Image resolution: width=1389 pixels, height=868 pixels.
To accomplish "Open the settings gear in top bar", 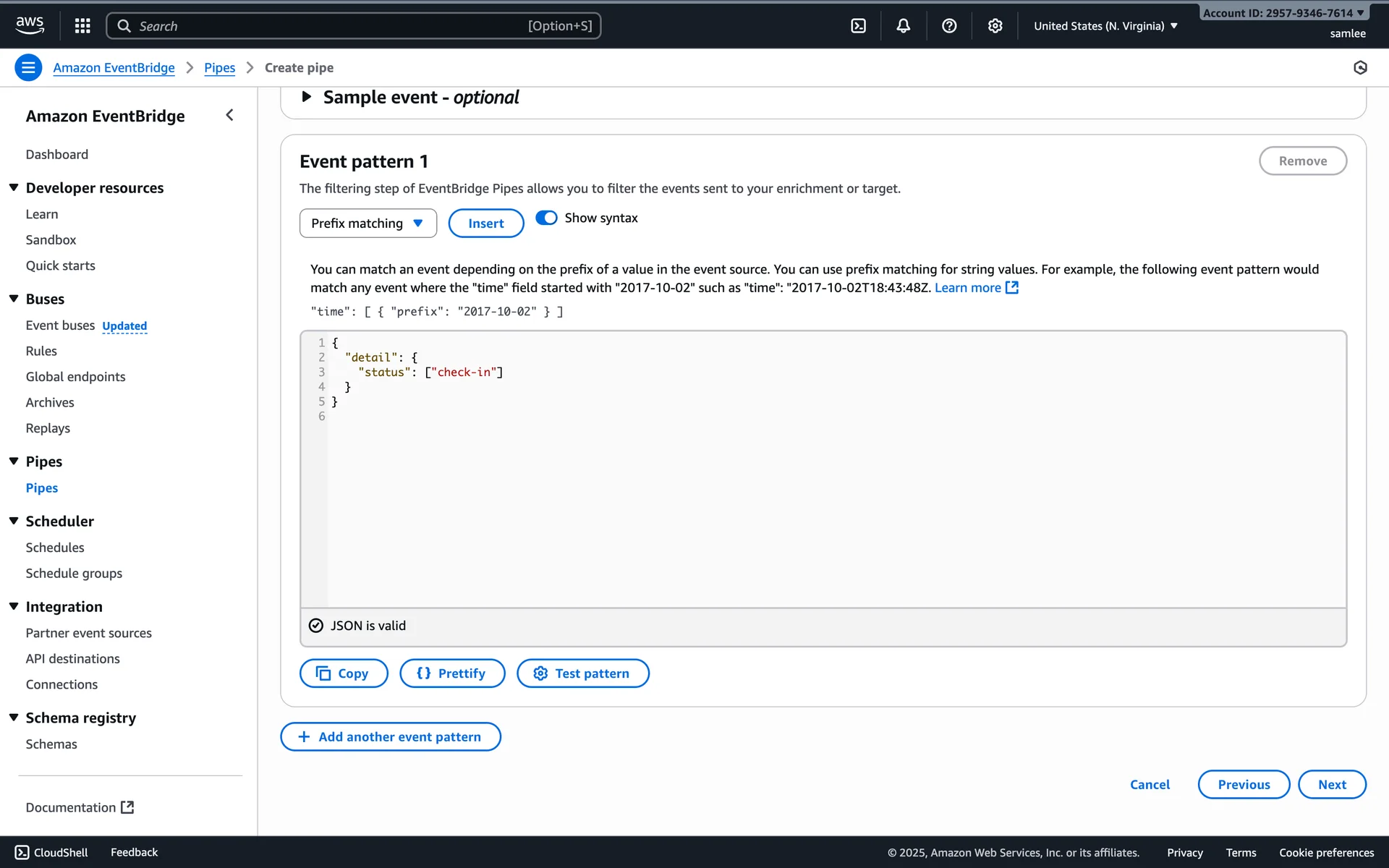I will pyautogui.click(x=995, y=26).
